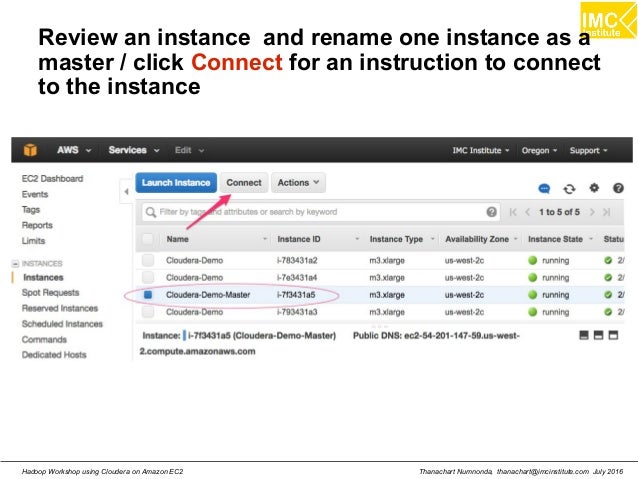The image size is (638, 479).
Task: Click instance ID i-7e3431a4
Action: (x=297, y=278)
